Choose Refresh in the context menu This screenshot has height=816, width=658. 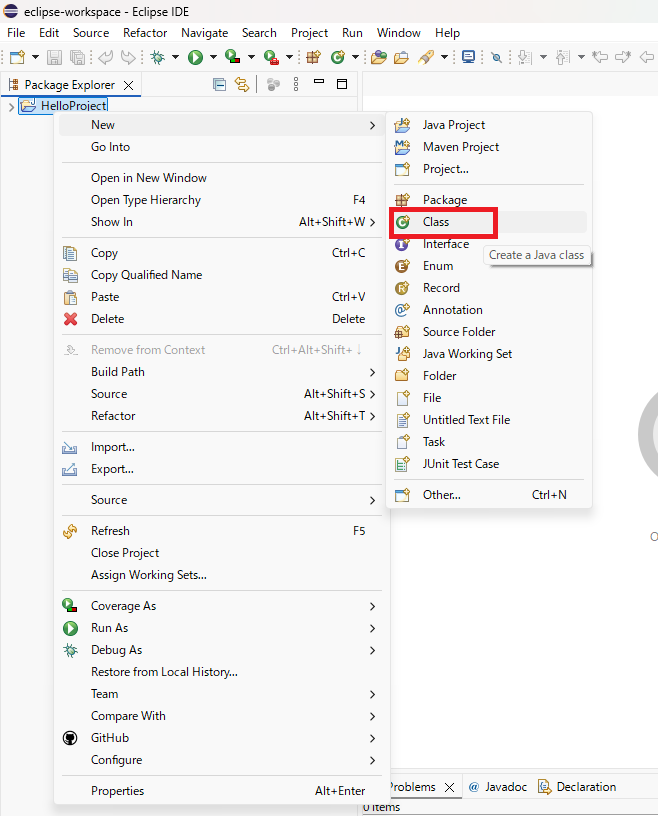coord(222,531)
